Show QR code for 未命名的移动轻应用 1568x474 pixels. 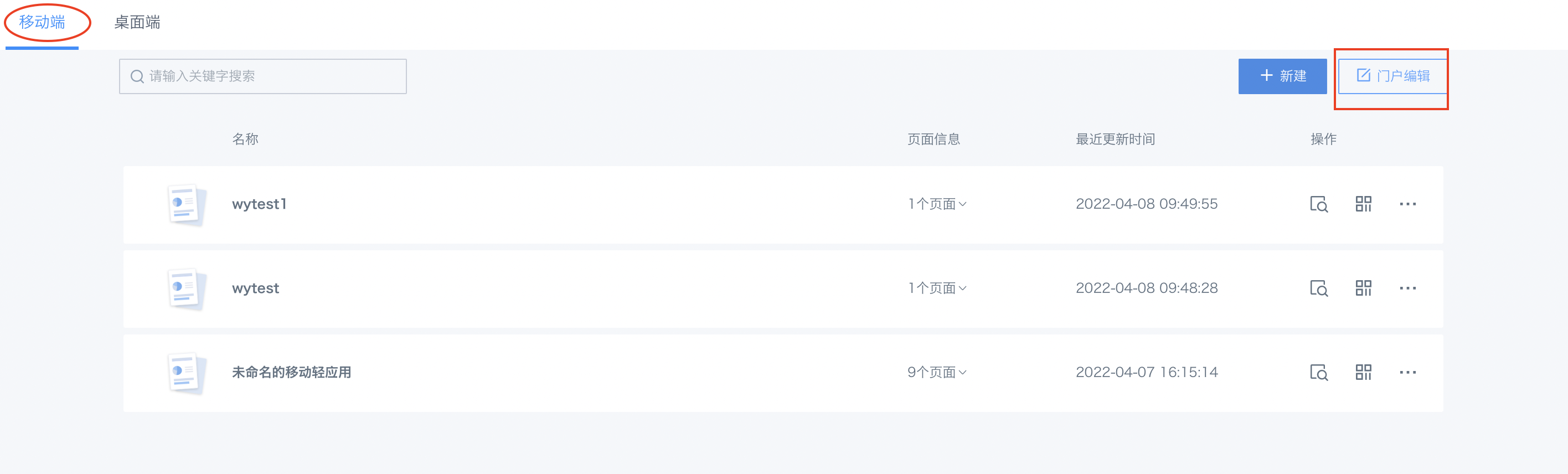pos(1363,372)
